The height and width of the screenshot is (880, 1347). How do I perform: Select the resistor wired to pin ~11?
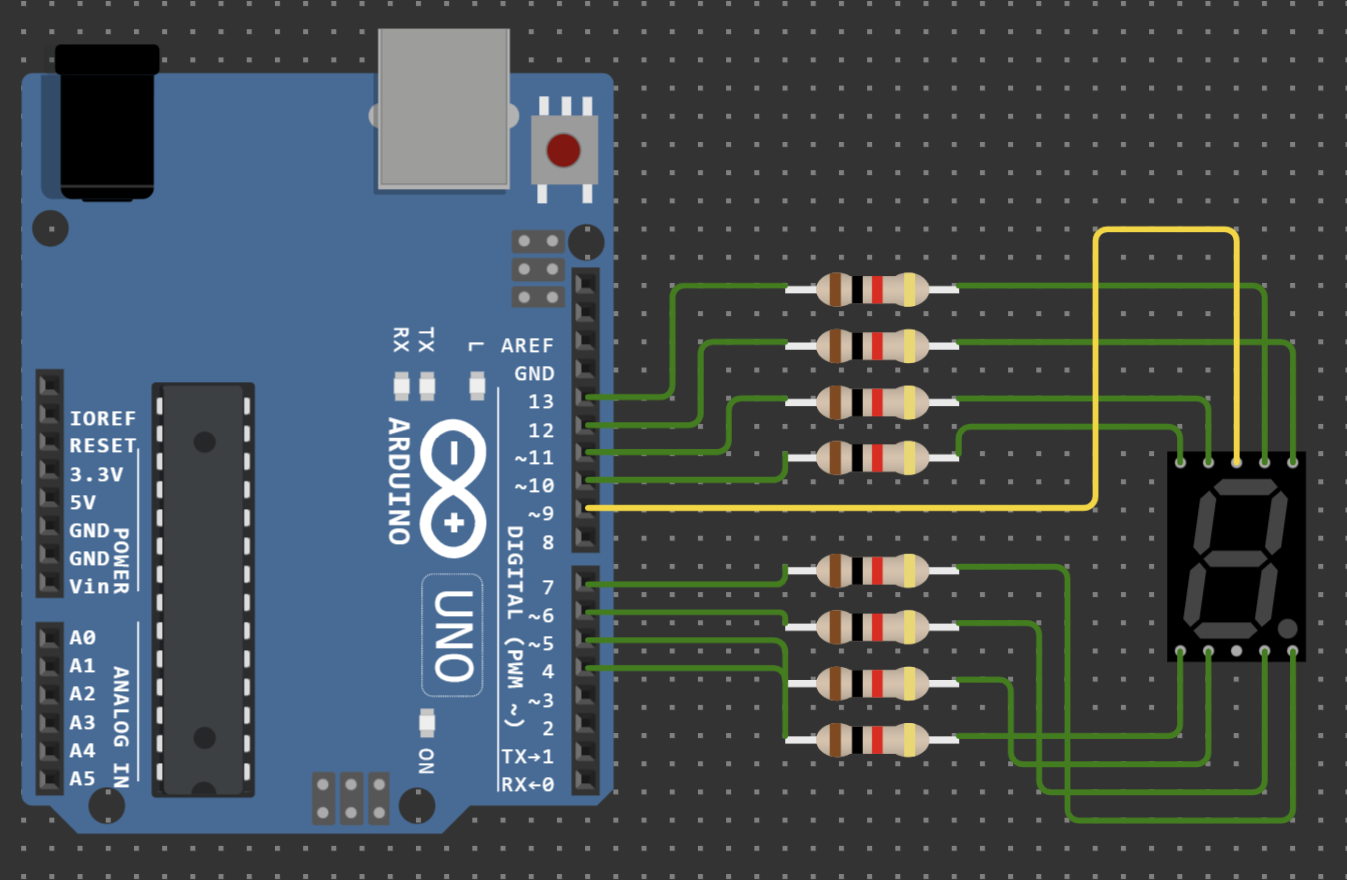tap(872, 402)
